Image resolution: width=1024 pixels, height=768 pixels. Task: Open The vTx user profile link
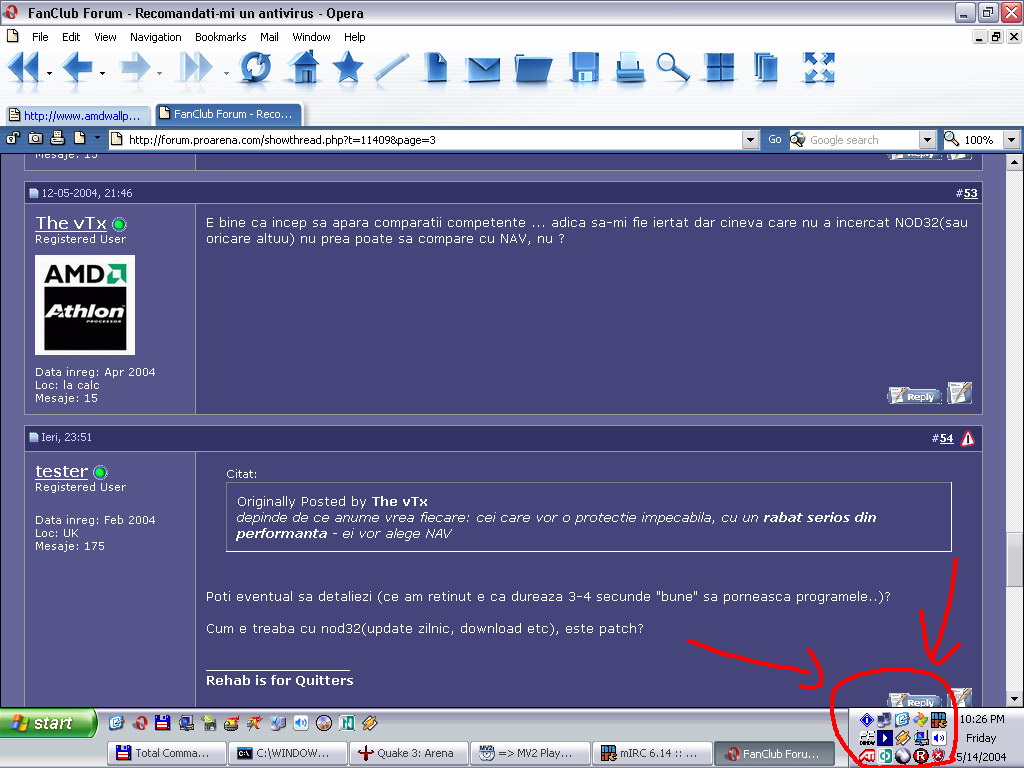click(70, 223)
